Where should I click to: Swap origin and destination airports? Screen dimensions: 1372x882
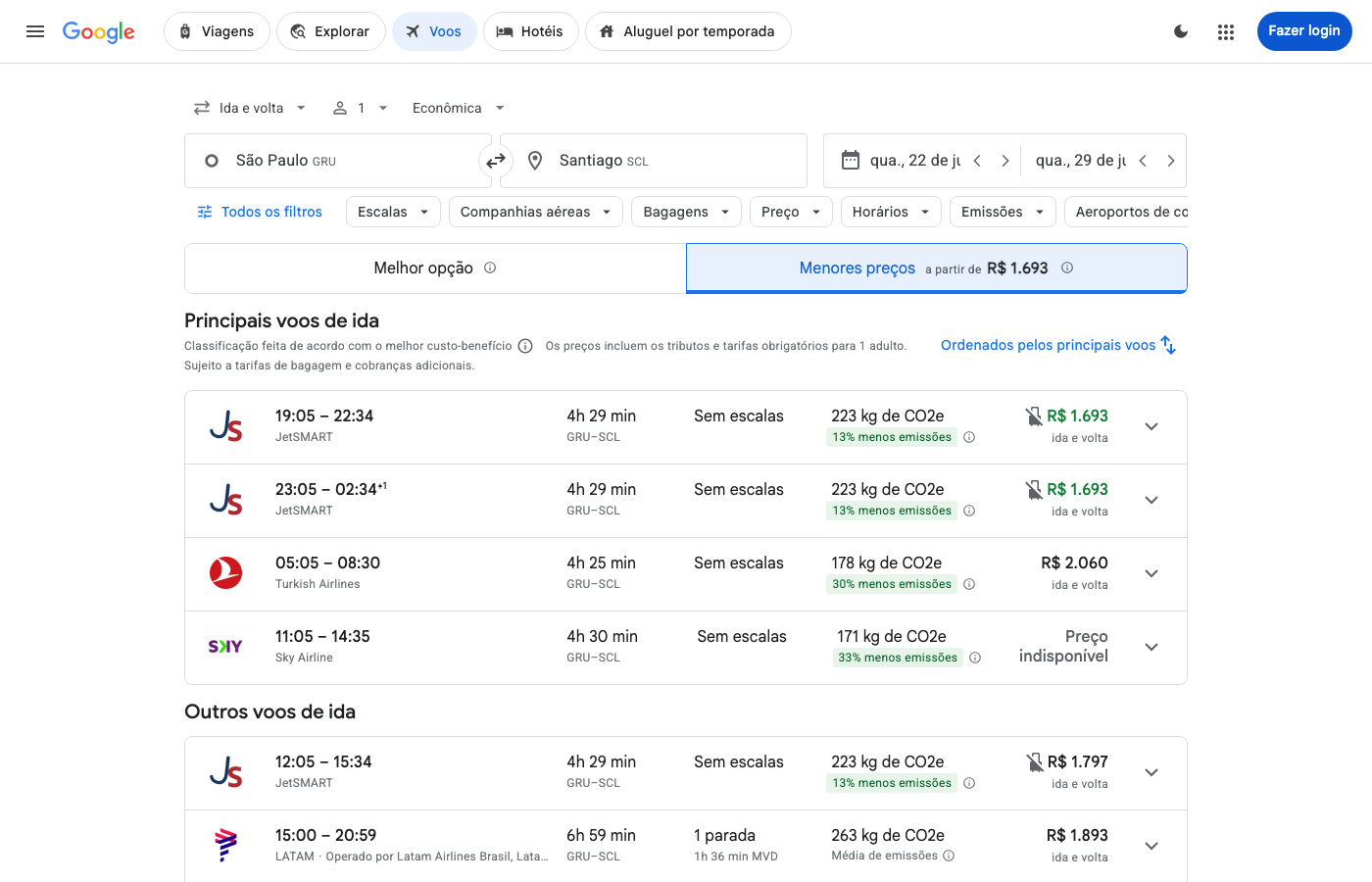(x=496, y=161)
